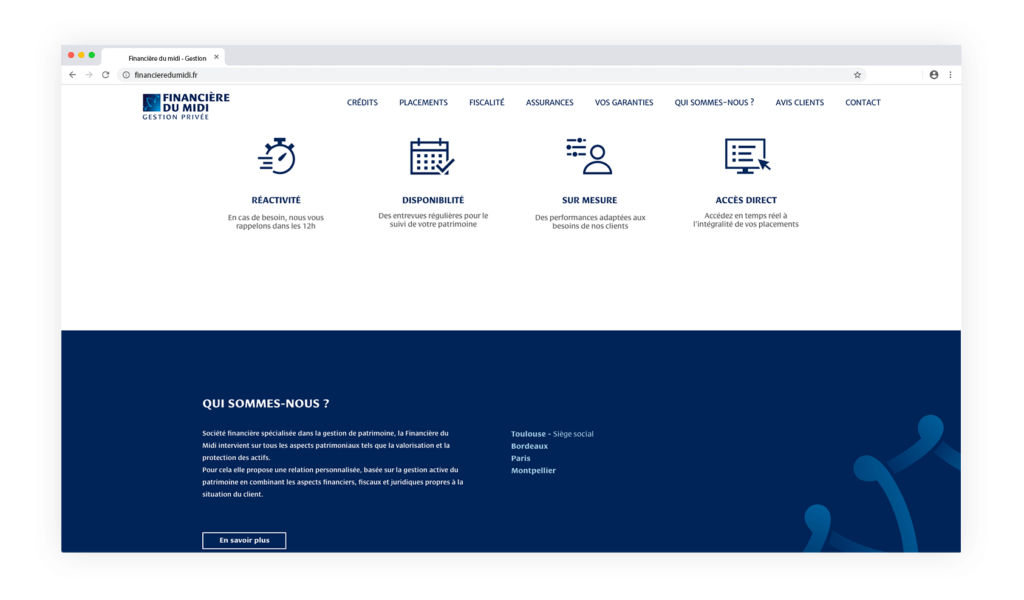Click the En savoir plus button
Viewport: 1024px width, 600px height.
(244, 541)
